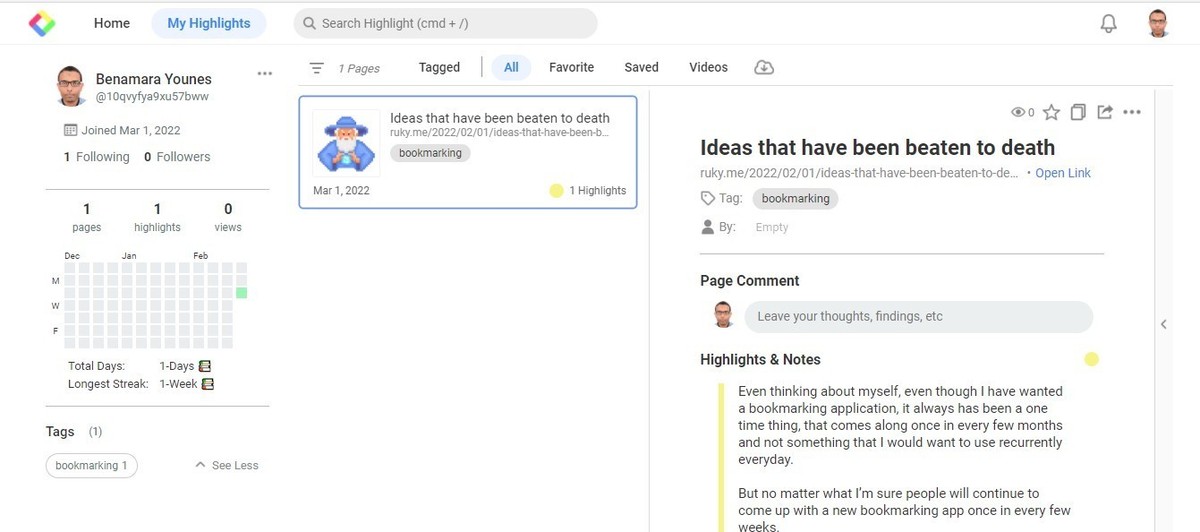This screenshot has width=1200, height=532.
Task: Collapse the right panel with the chevron
Action: pyautogui.click(x=1163, y=324)
